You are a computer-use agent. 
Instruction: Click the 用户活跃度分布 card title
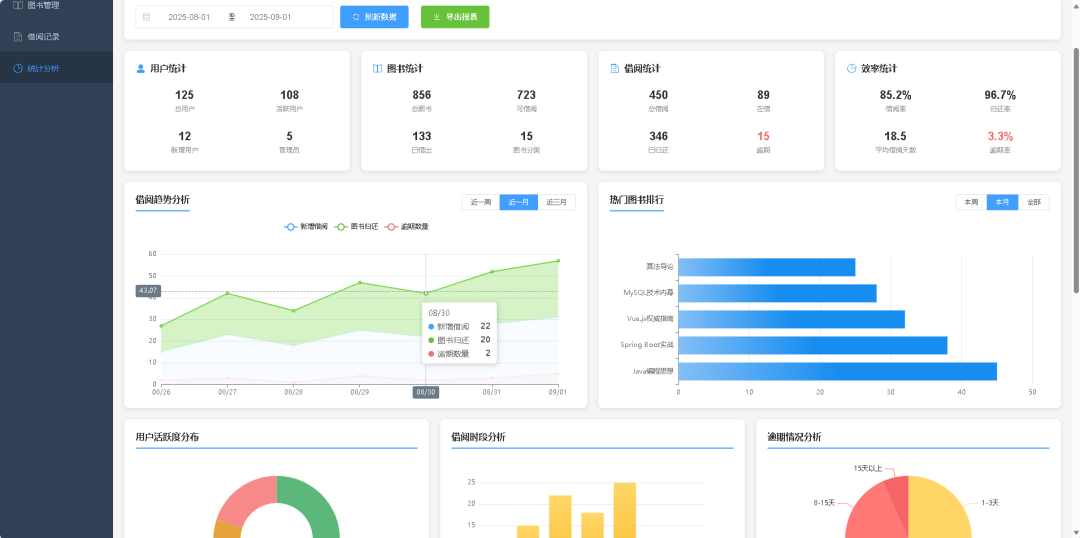pyautogui.click(x=168, y=437)
